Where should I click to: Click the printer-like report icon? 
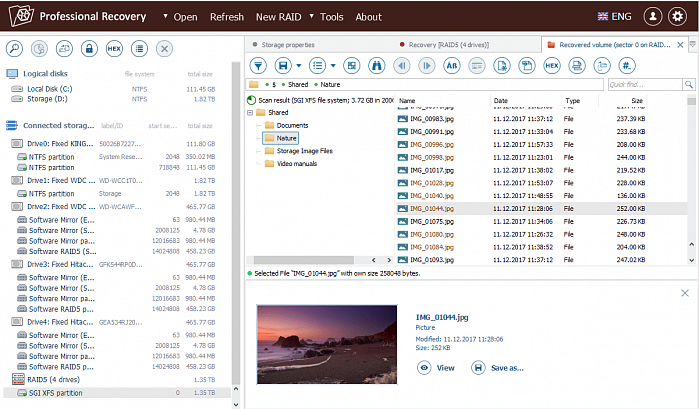tap(577, 66)
